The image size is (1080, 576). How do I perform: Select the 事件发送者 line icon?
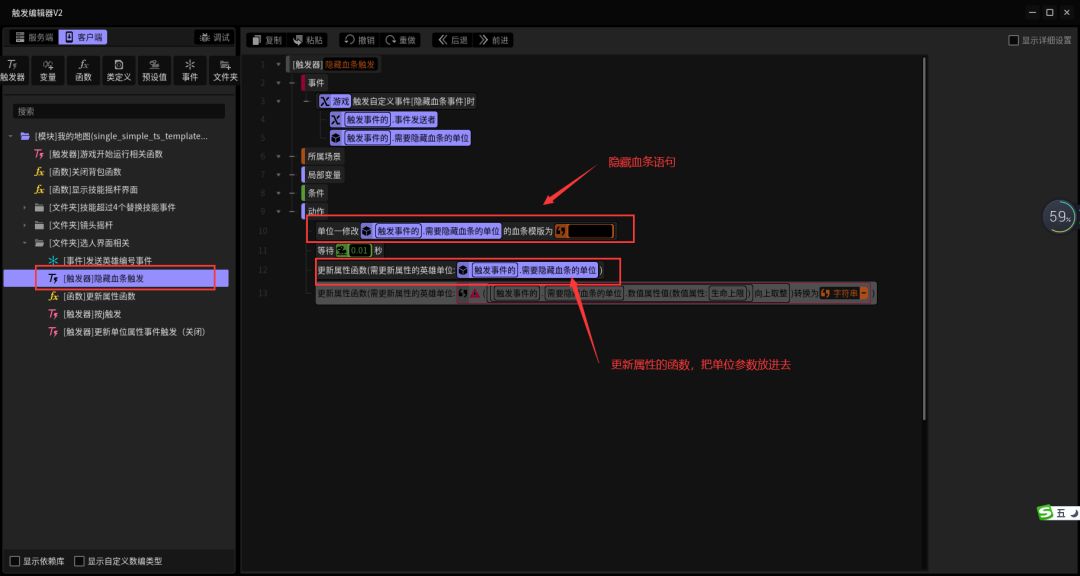336,120
